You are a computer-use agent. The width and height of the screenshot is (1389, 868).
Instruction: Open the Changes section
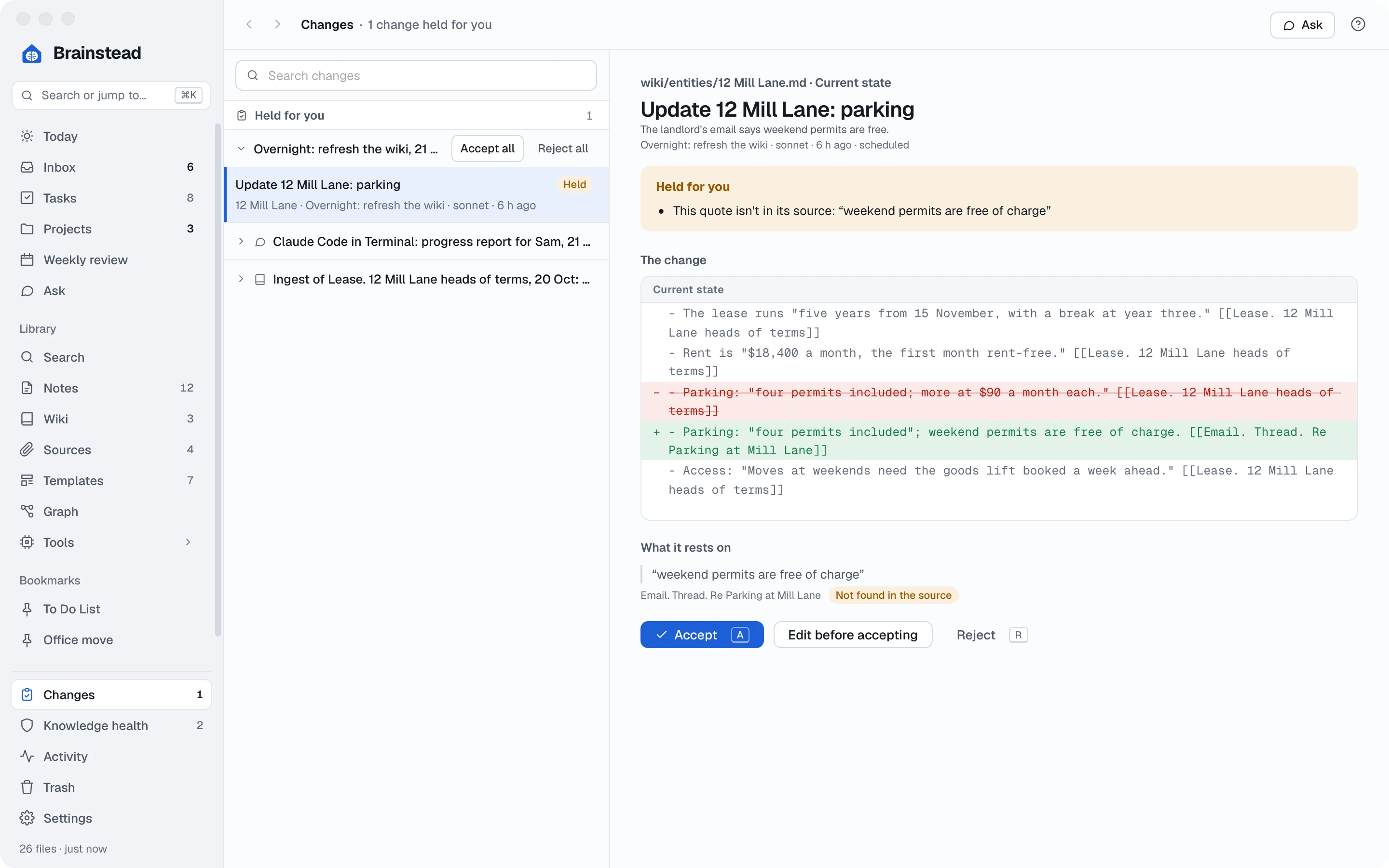pos(111,694)
